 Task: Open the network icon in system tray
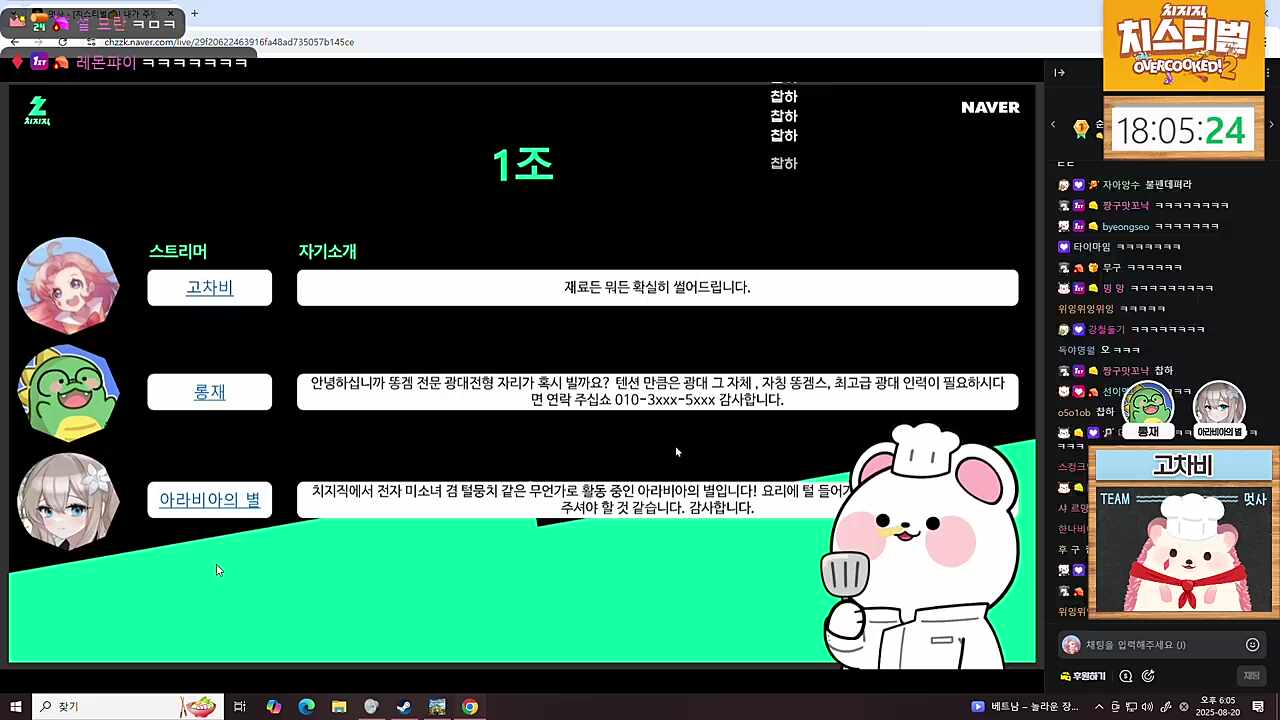1132,707
